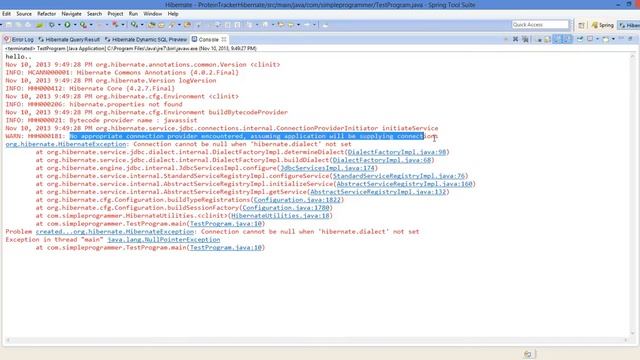Toggle Show Console on Standard Error change

(567, 39)
